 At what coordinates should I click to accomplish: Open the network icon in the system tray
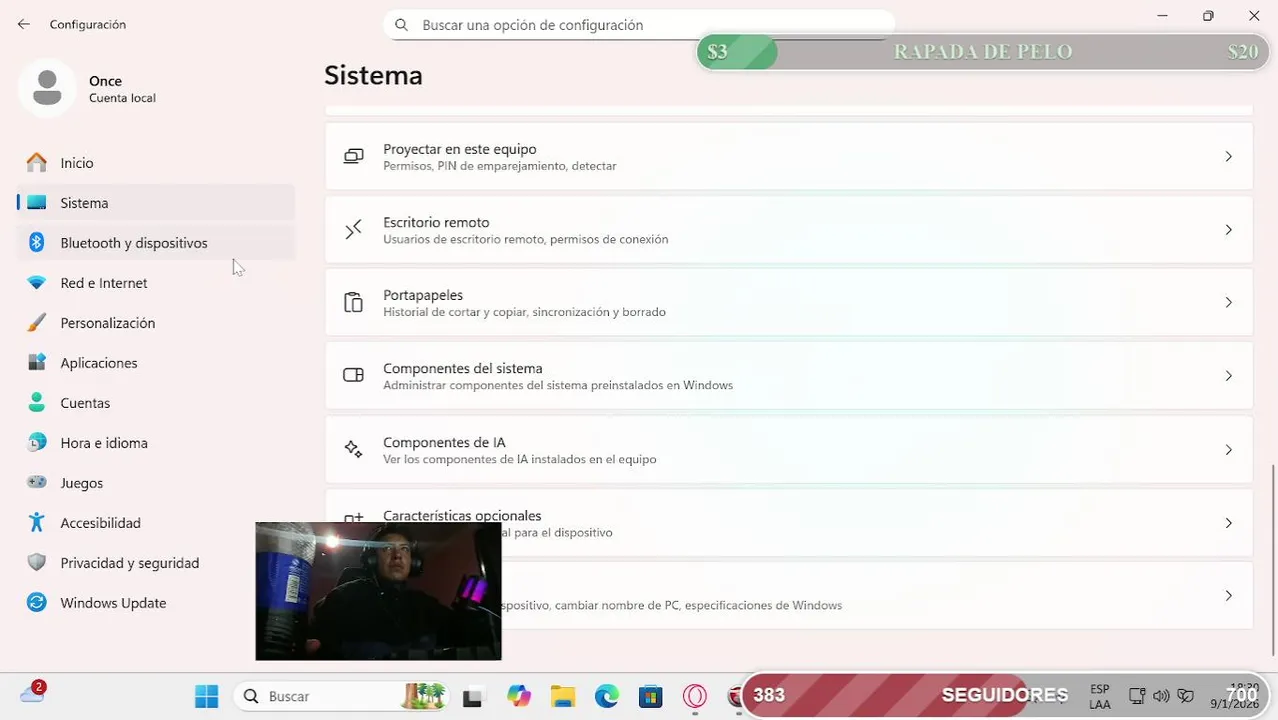(1137, 696)
